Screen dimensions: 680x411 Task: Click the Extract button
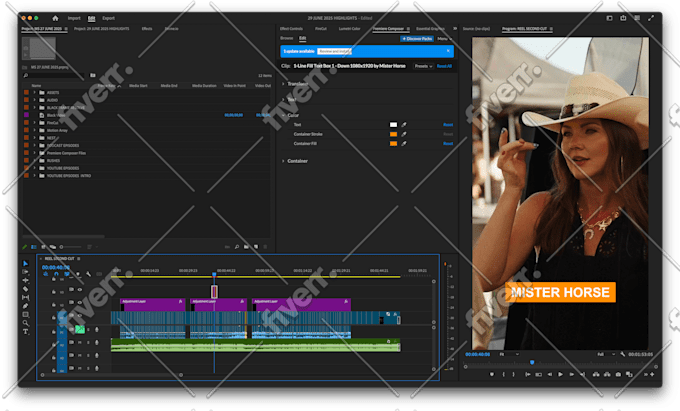click(607, 374)
